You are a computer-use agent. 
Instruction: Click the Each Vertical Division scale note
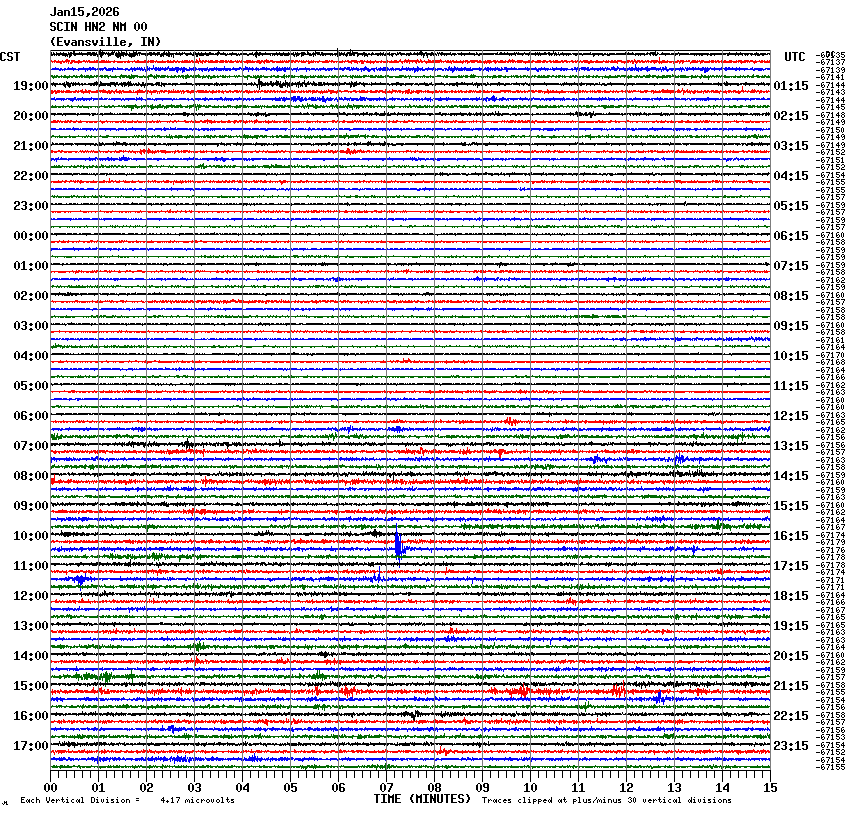[127, 800]
